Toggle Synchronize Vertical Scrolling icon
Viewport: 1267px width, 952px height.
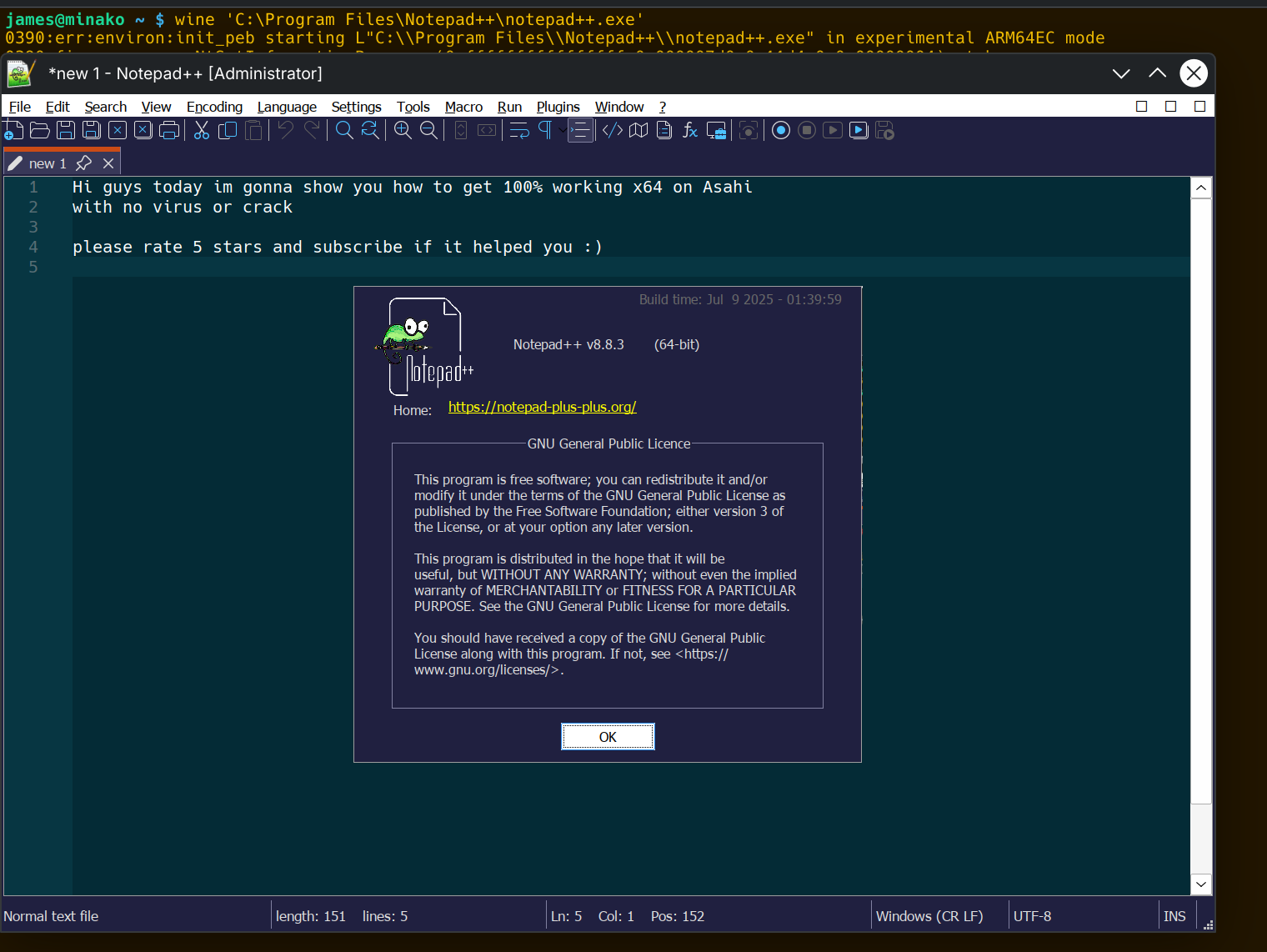coord(461,130)
